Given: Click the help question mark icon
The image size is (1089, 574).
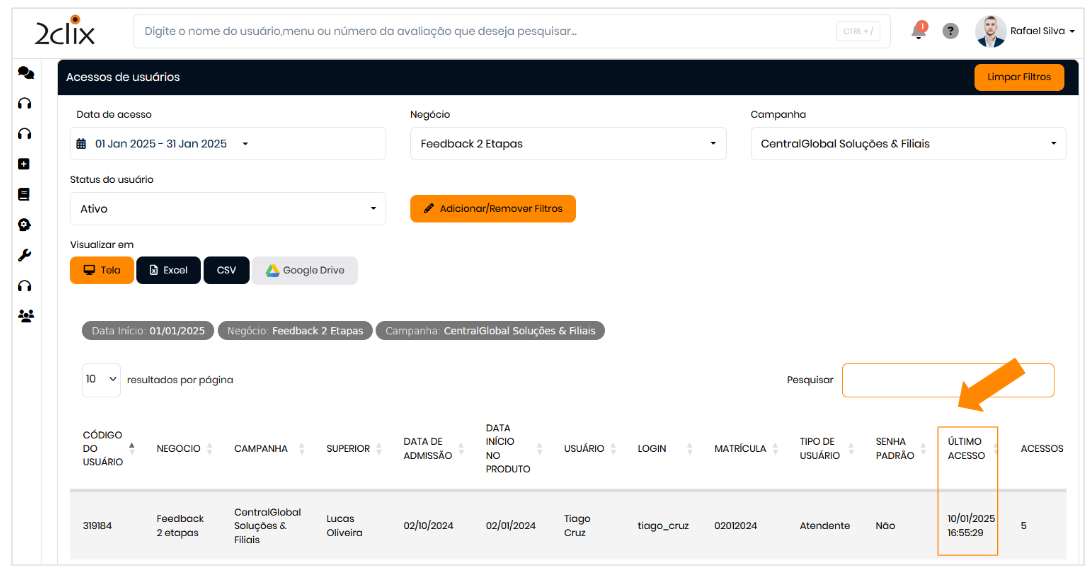Looking at the screenshot, I should point(951,31).
